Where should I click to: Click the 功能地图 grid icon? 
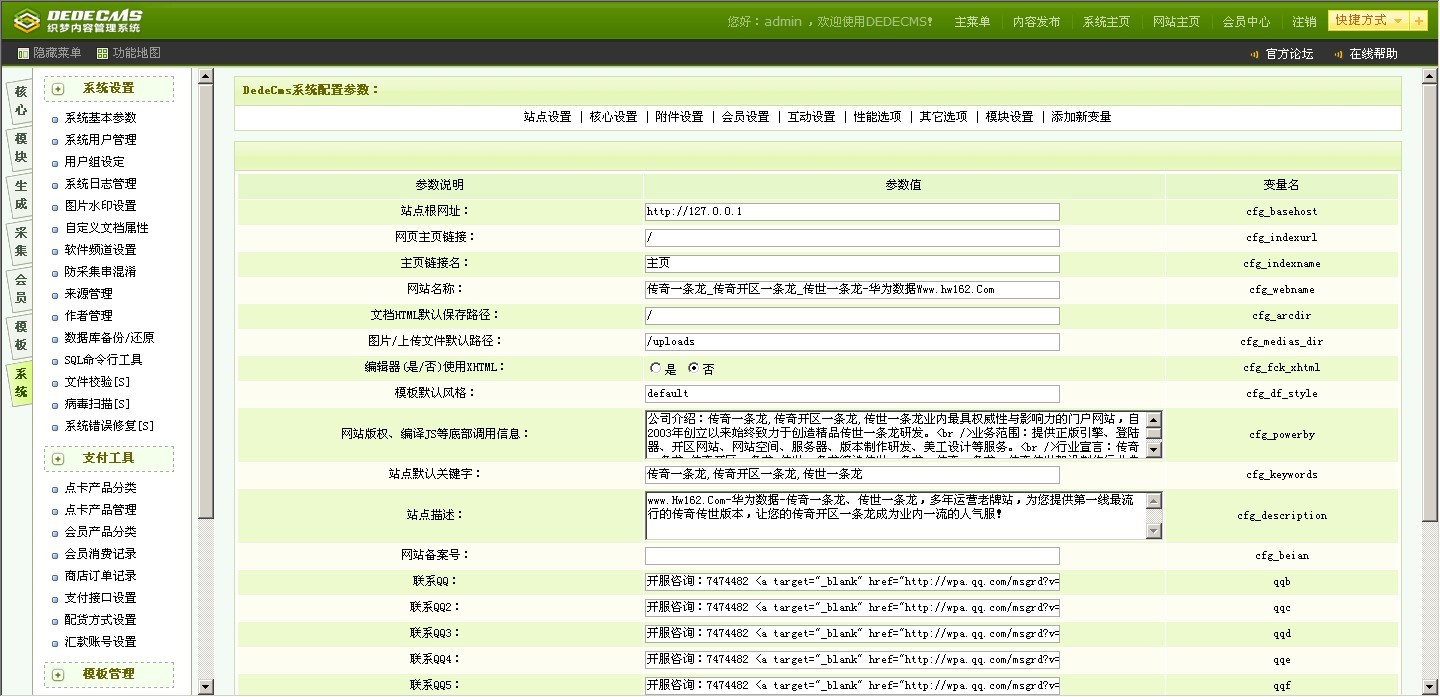pos(103,53)
